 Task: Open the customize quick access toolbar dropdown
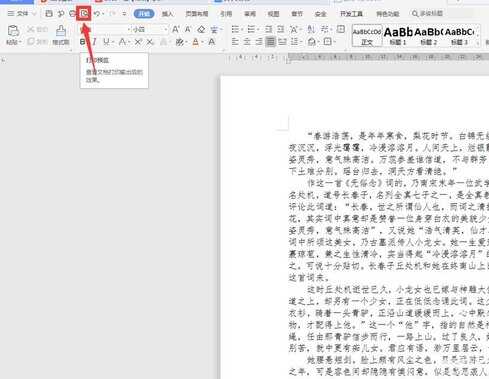click(124, 14)
